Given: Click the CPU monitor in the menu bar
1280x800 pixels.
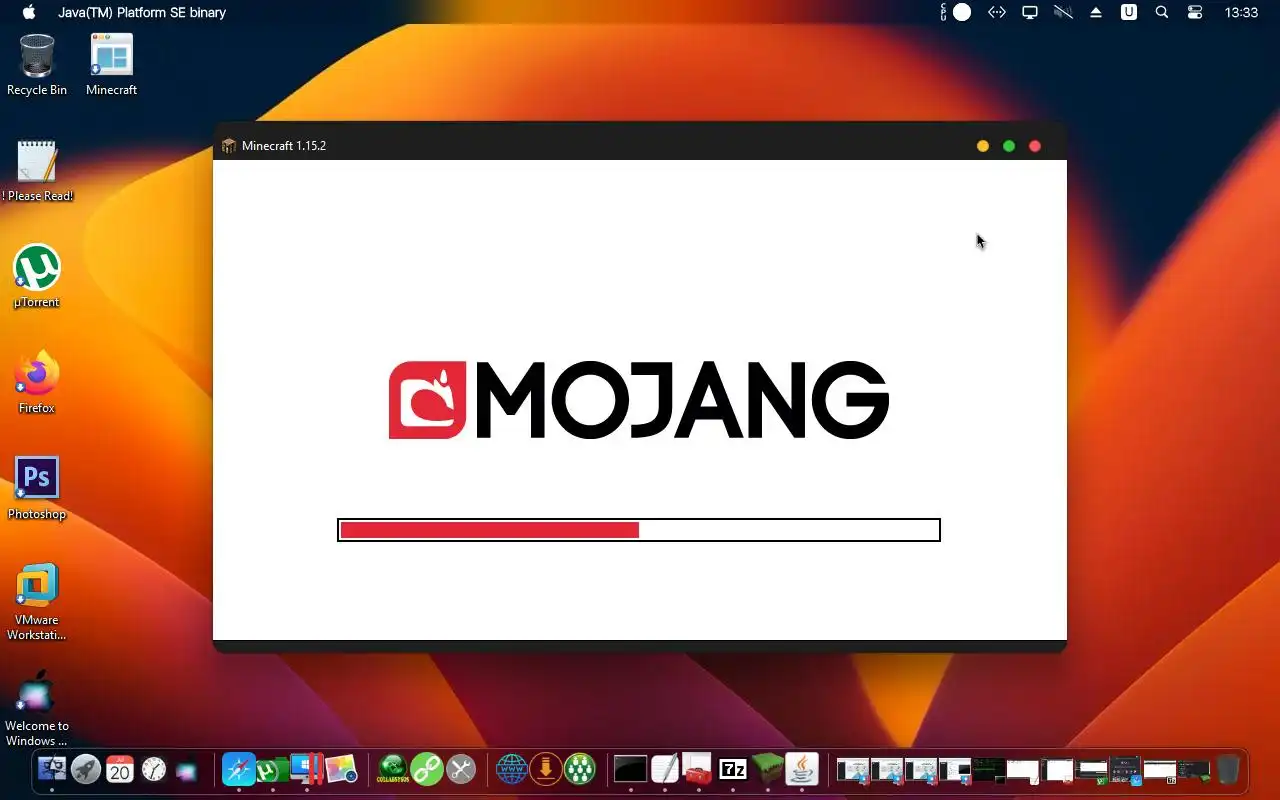Looking at the screenshot, I should 956,12.
